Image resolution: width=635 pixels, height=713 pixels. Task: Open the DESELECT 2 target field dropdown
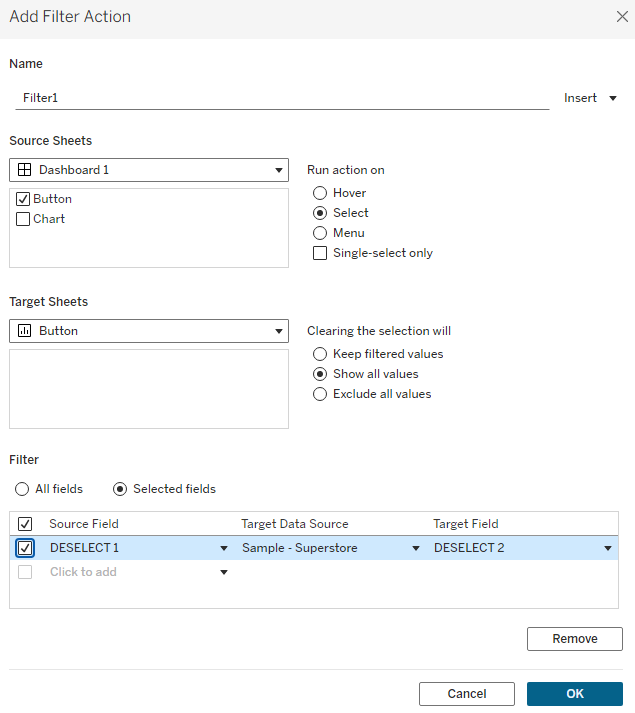point(607,548)
